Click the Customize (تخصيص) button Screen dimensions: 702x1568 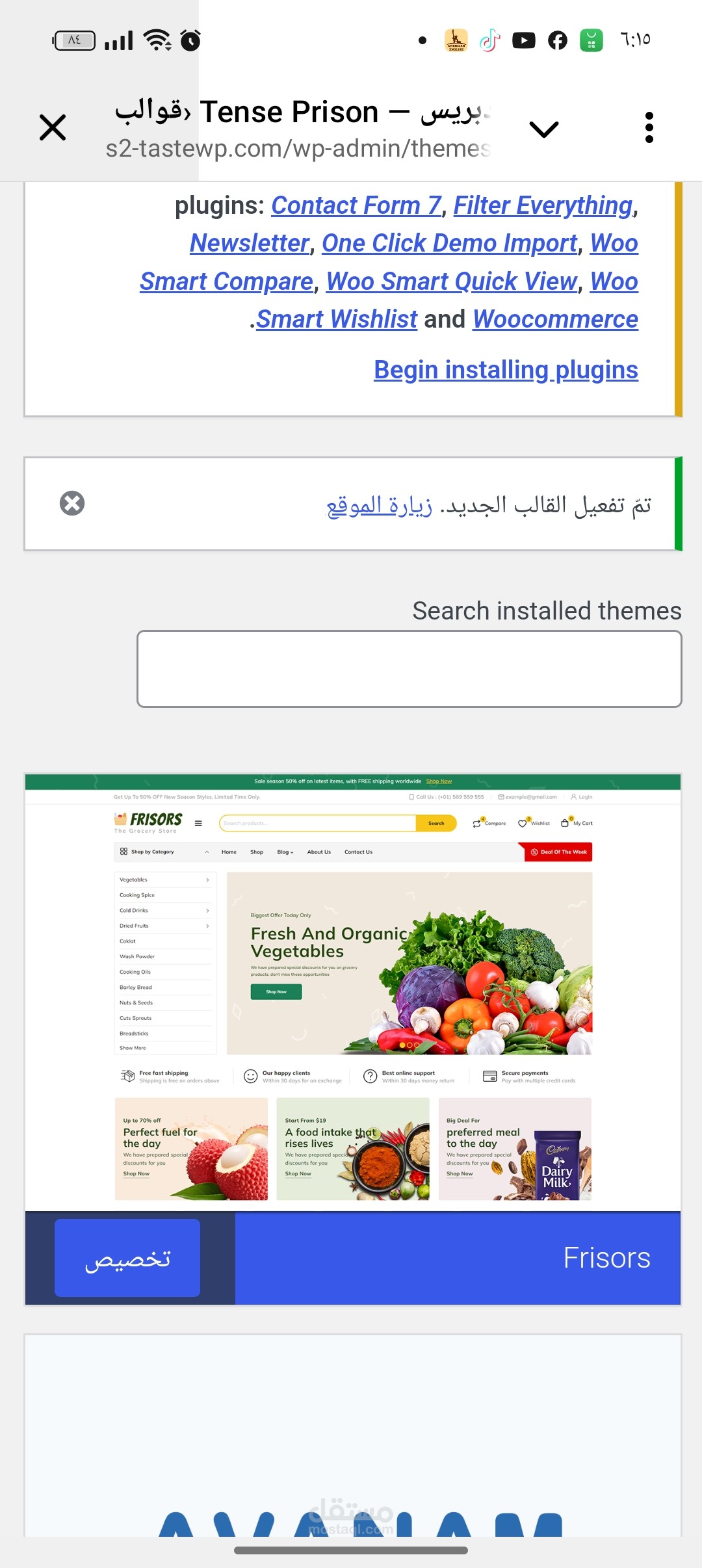pyautogui.click(x=127, y=1258)
